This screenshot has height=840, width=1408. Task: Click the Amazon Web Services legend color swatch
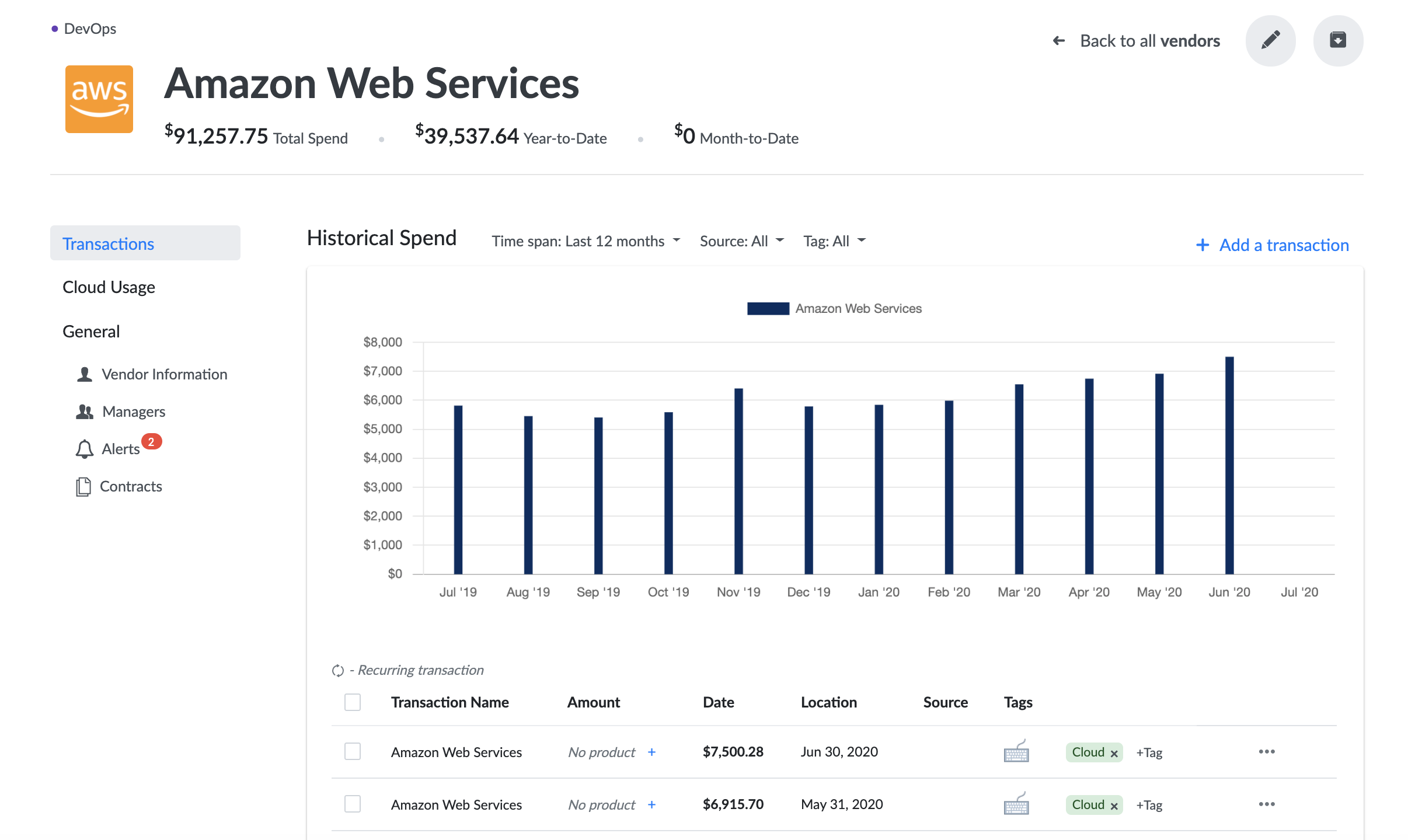pyautogui.click(x=768, y=308)
